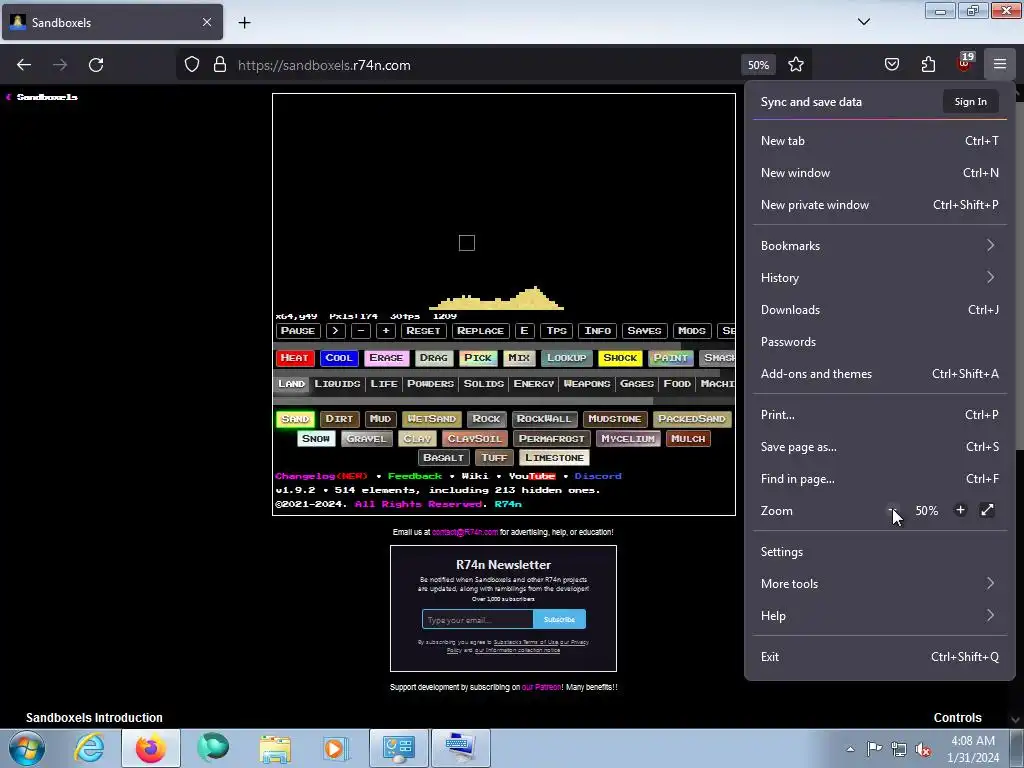The height and width of the screenshot is (768, 1024).
Task: Open the list all tabs chevron
Action: (x=864, y=22)
